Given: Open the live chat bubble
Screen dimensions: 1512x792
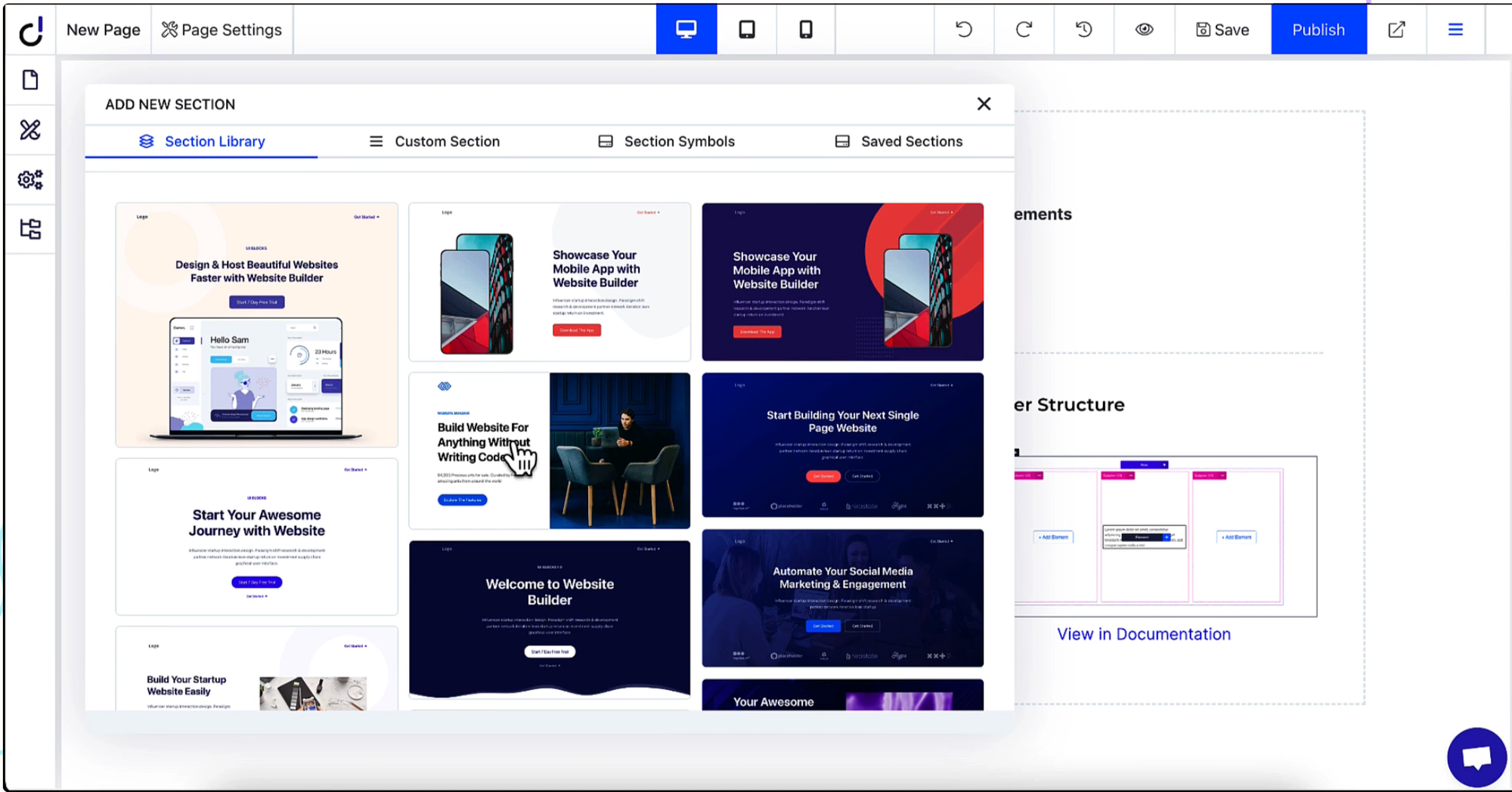Looking at the screenshot, I should tap(1476, 756).
